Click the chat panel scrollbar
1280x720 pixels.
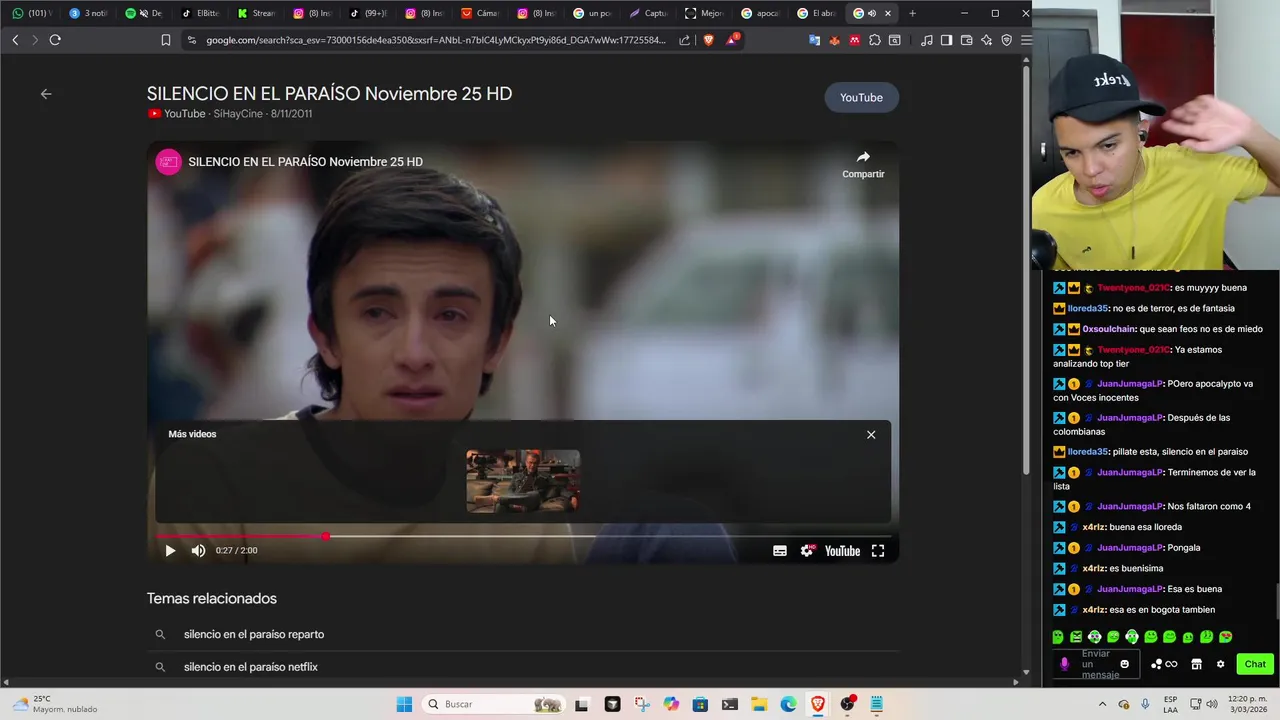[x=1276, y=600]
